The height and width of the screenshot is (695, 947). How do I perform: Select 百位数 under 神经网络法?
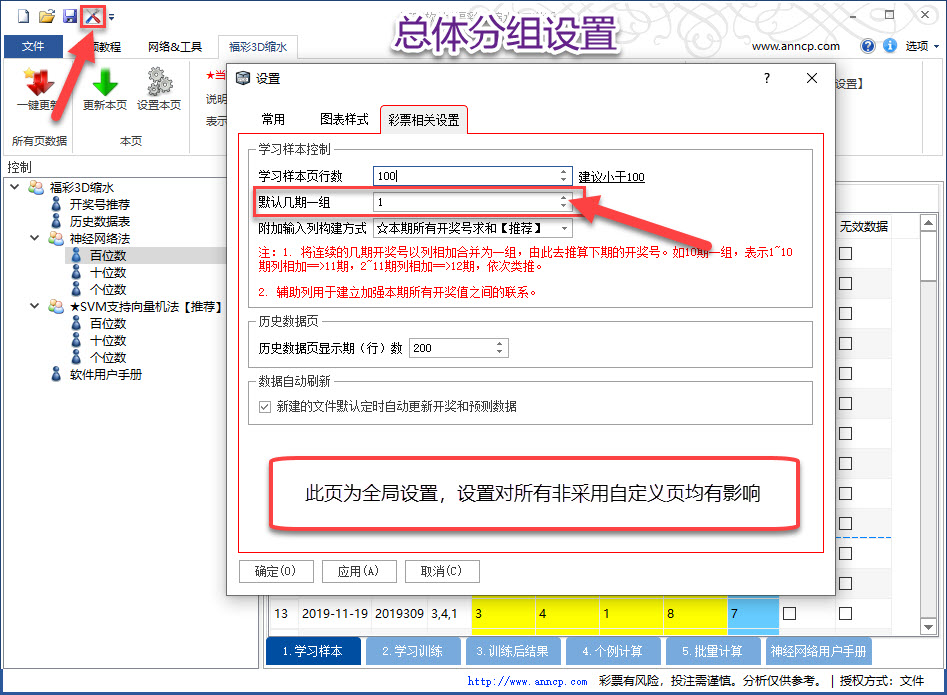click(x=108, y=255)
